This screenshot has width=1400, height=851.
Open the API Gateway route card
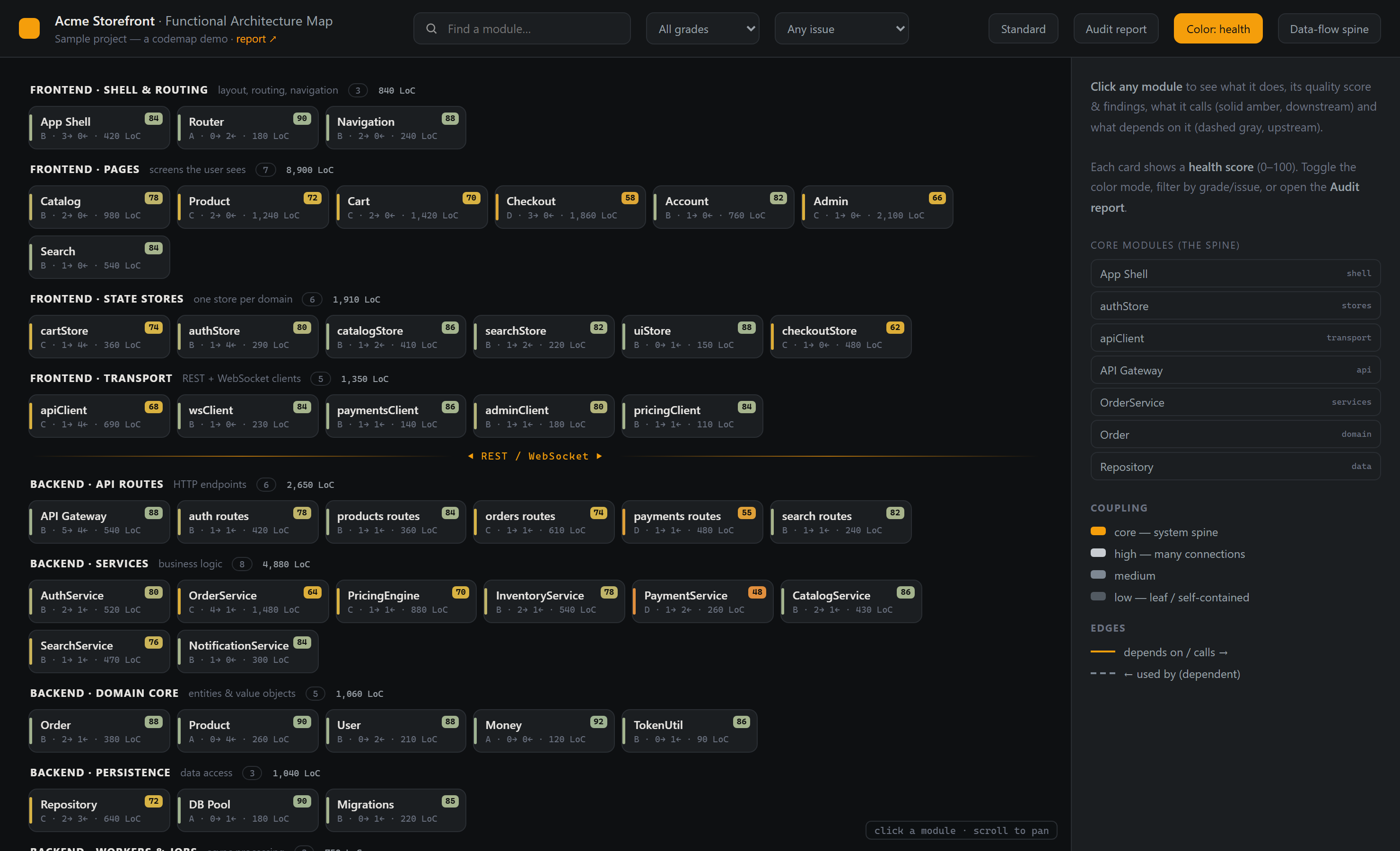(99, 522)
